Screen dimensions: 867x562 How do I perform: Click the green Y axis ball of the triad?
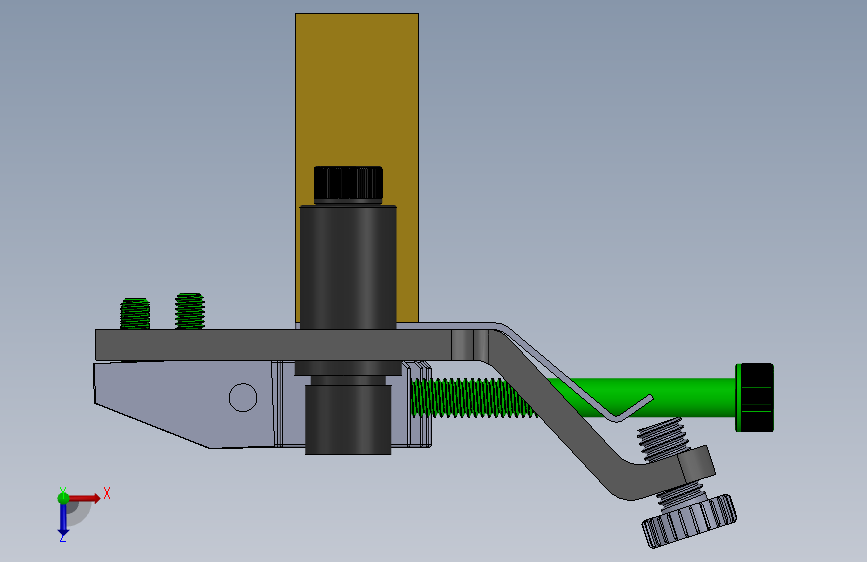point(63,498)
